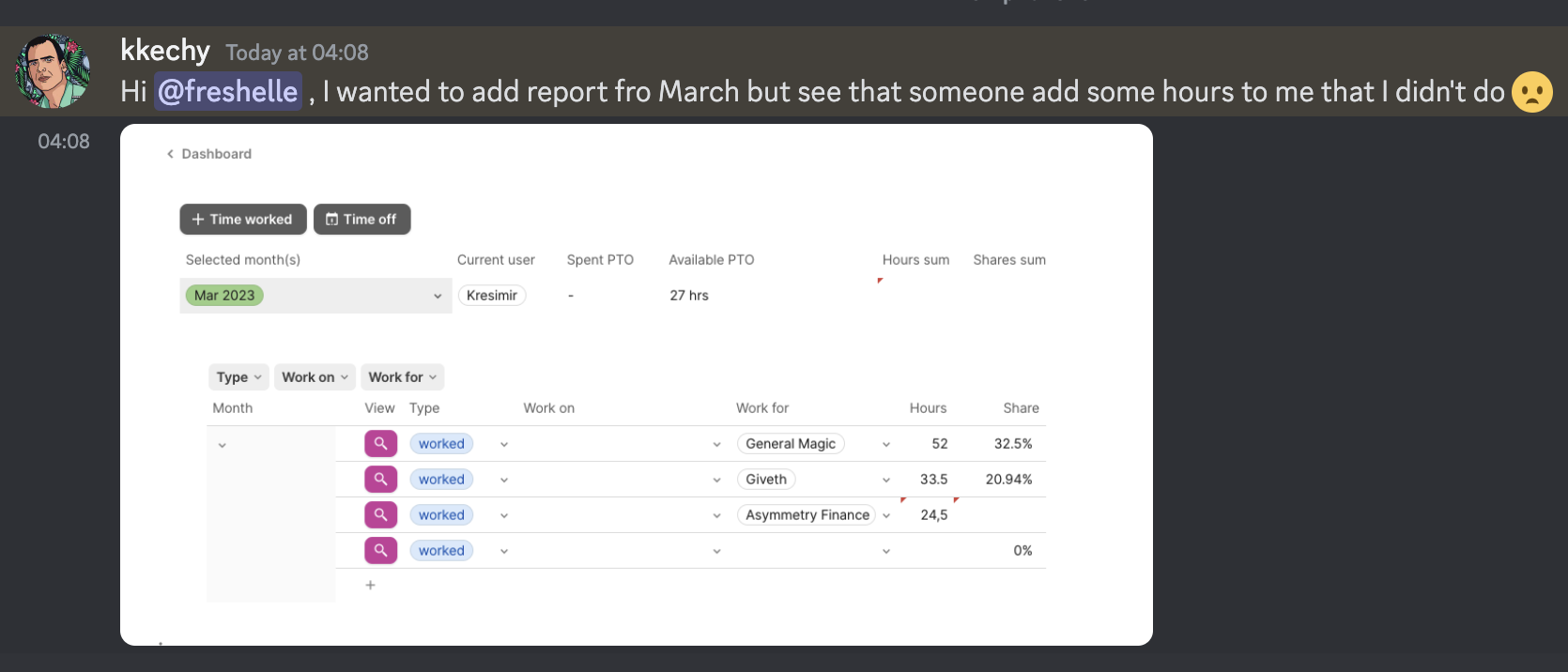This screenshot has width=1568, height=672.
Task: Click the kkechy username
Action: pyautogui.click(x=165, y=50)
